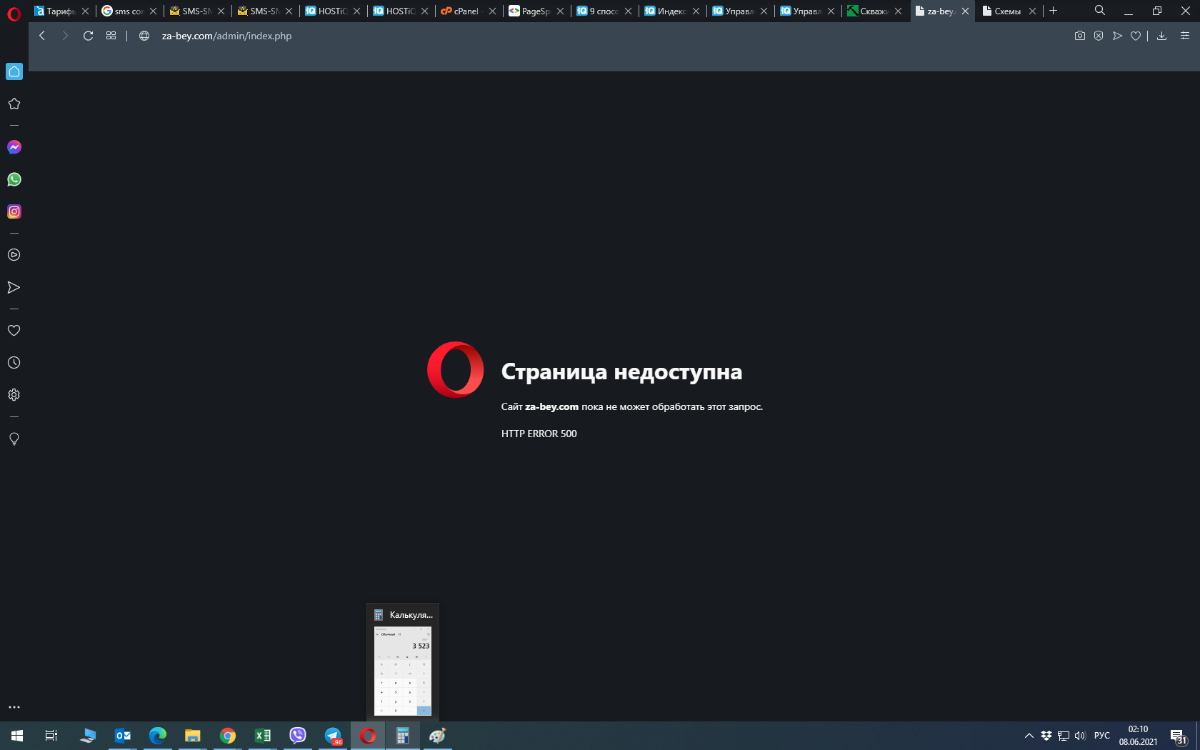Open Facebook Messenger in the sidebar

(14, 147)
